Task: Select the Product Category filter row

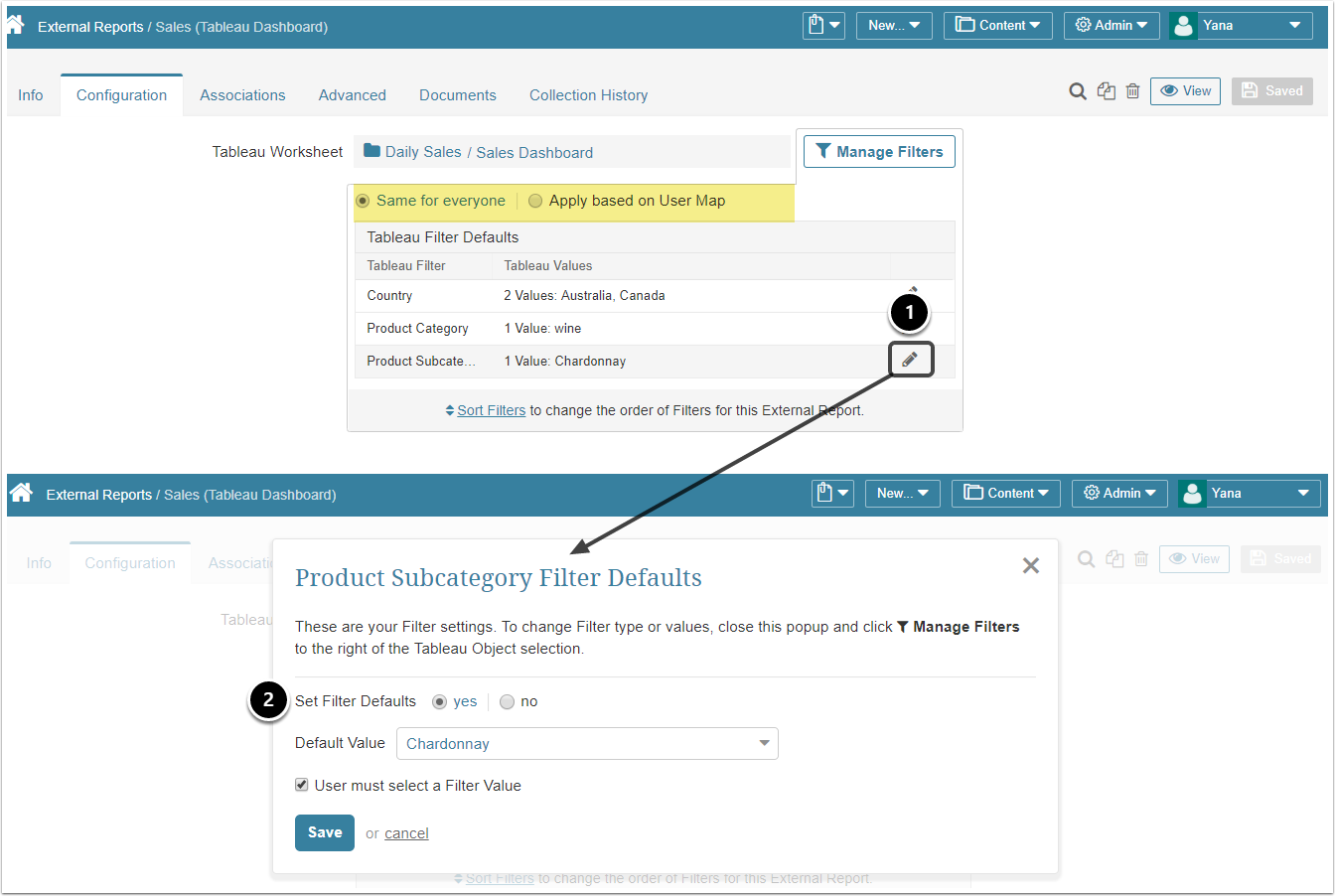Action: (655, 329)
